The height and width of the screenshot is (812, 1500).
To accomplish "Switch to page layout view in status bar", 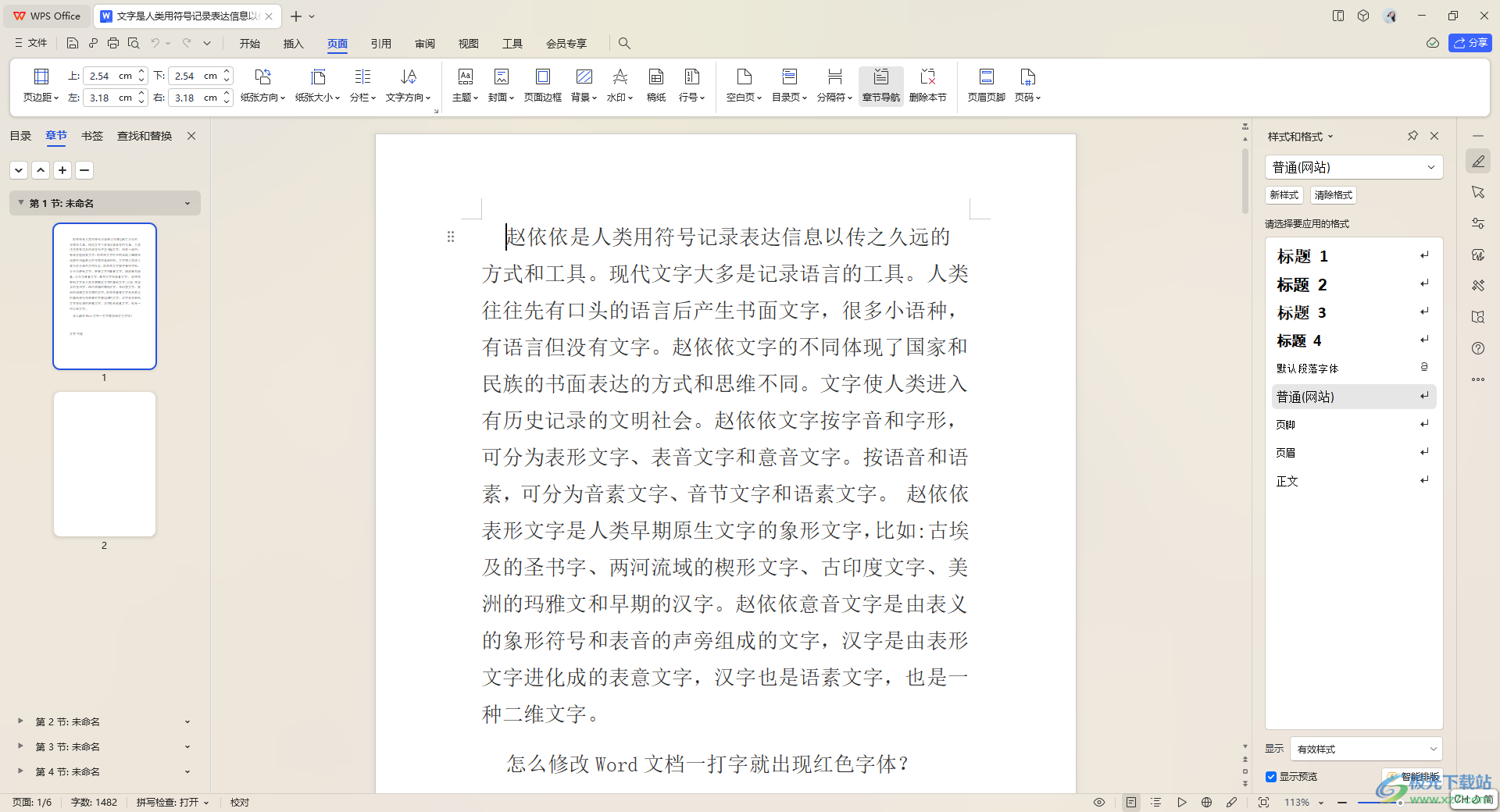I will 1130,803.
